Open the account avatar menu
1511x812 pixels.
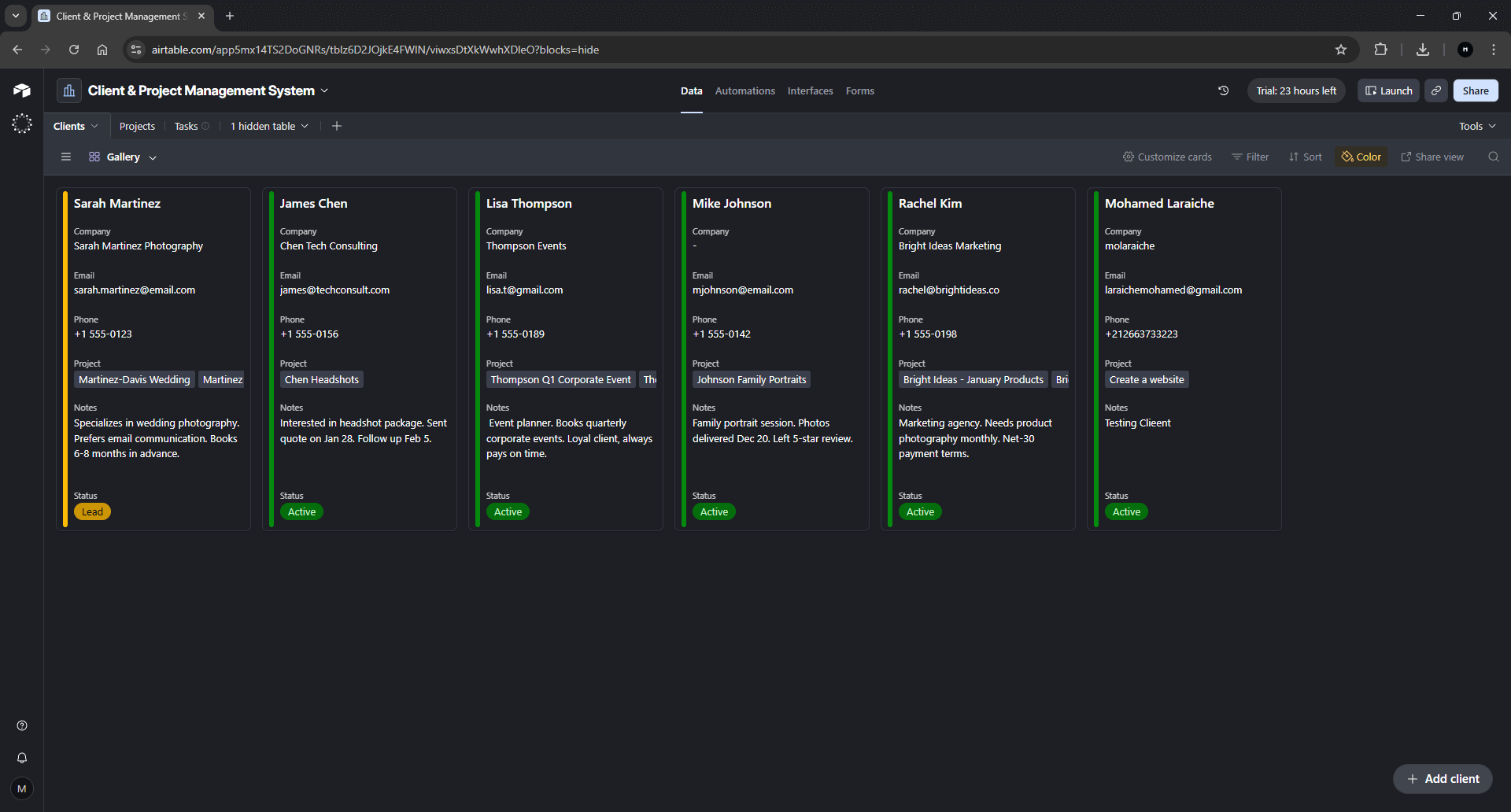coord(21,788)
